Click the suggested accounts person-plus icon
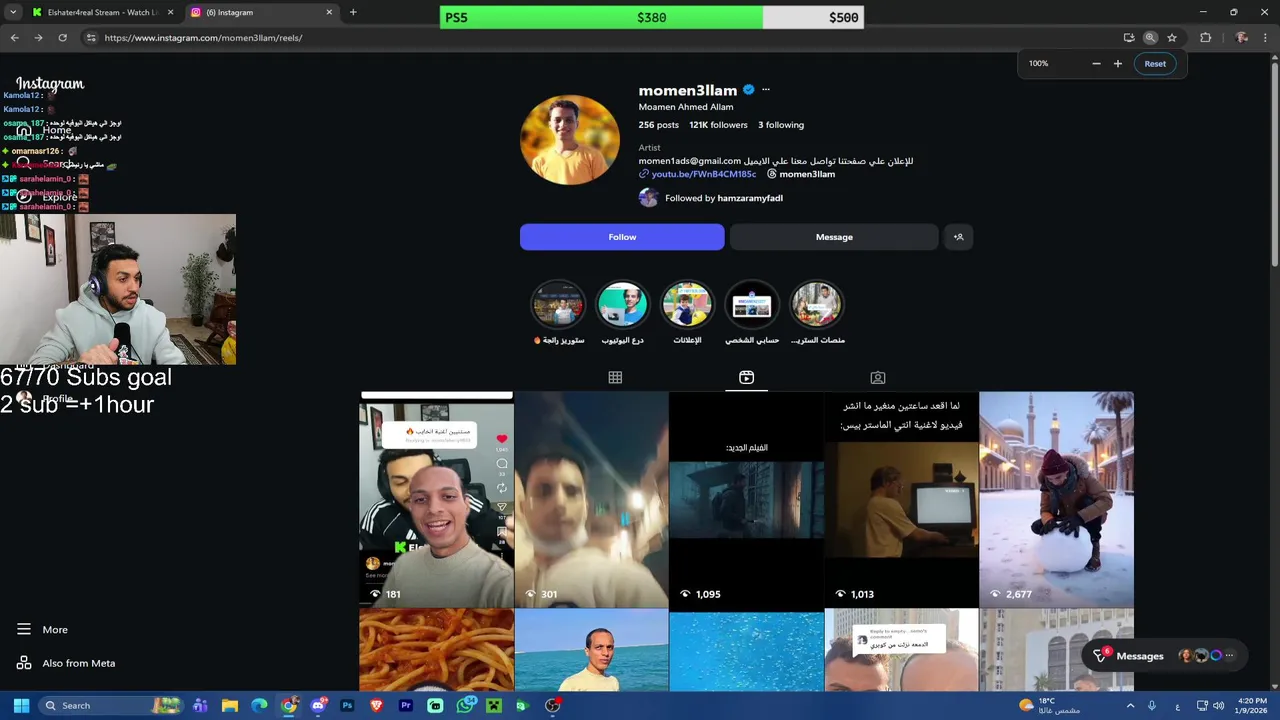Image resolution: width=1280 pixels, height=720 pixels. tap(958, 237)
